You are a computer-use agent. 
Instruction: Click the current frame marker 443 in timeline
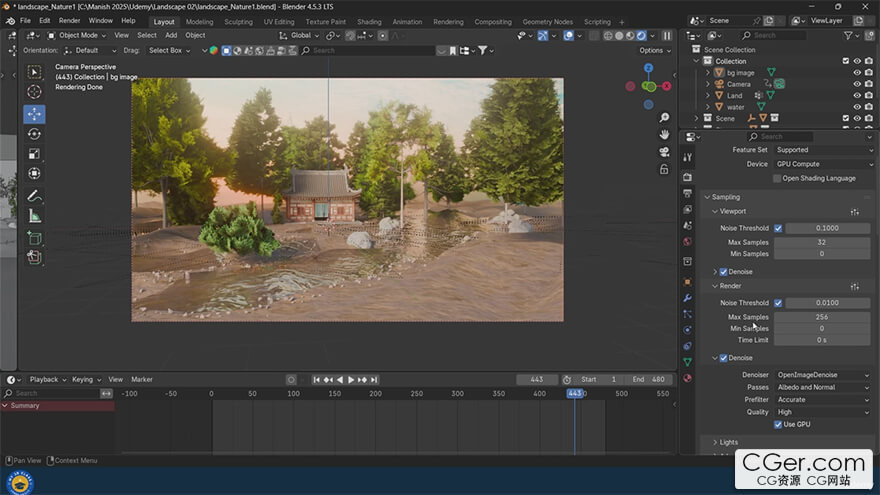tap(574, 394)
